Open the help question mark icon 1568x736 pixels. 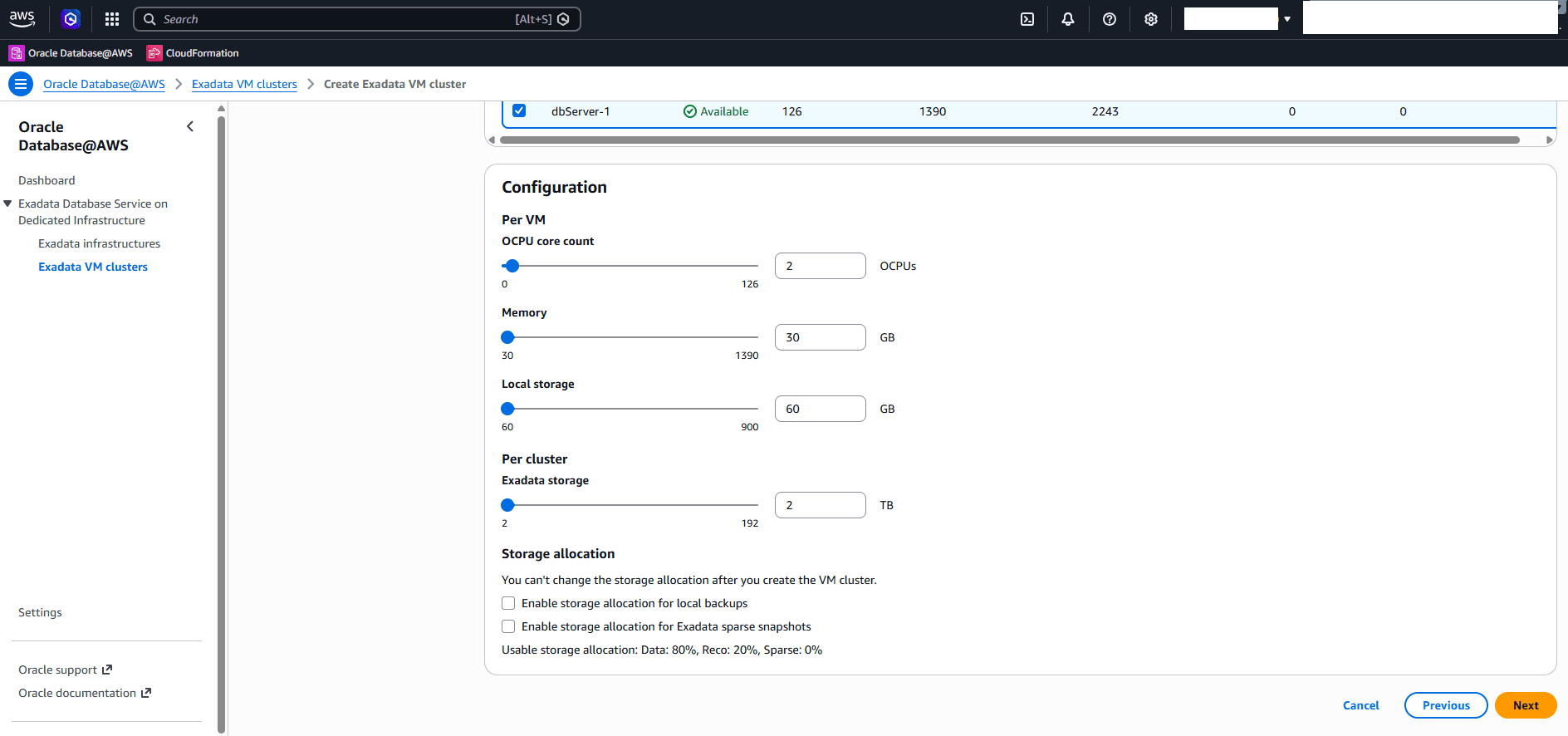[x=1110, y=19]
